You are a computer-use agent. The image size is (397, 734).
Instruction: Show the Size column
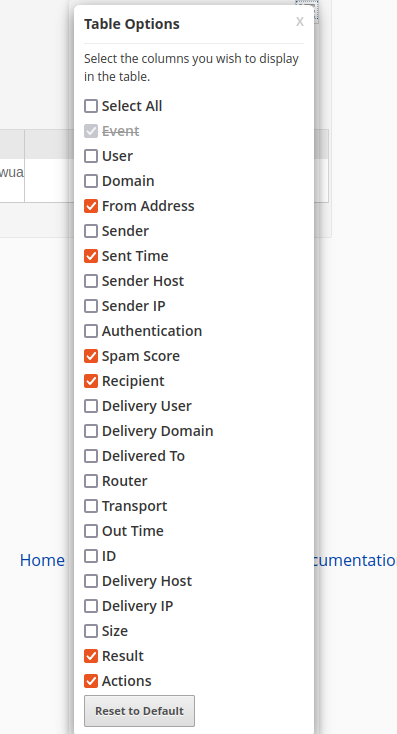click(91, 631)
